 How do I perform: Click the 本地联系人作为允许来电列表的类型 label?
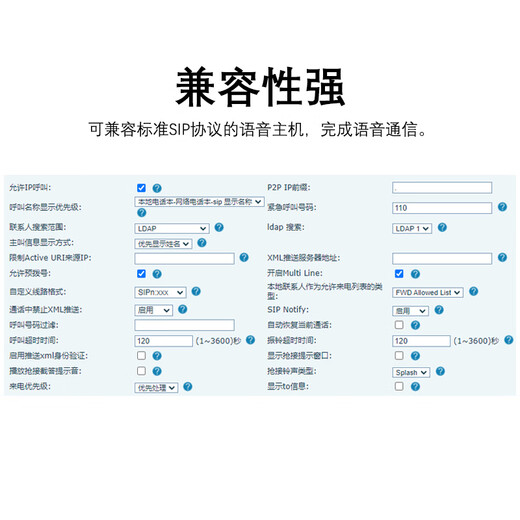pyautogui.click(x=325, y=291)
